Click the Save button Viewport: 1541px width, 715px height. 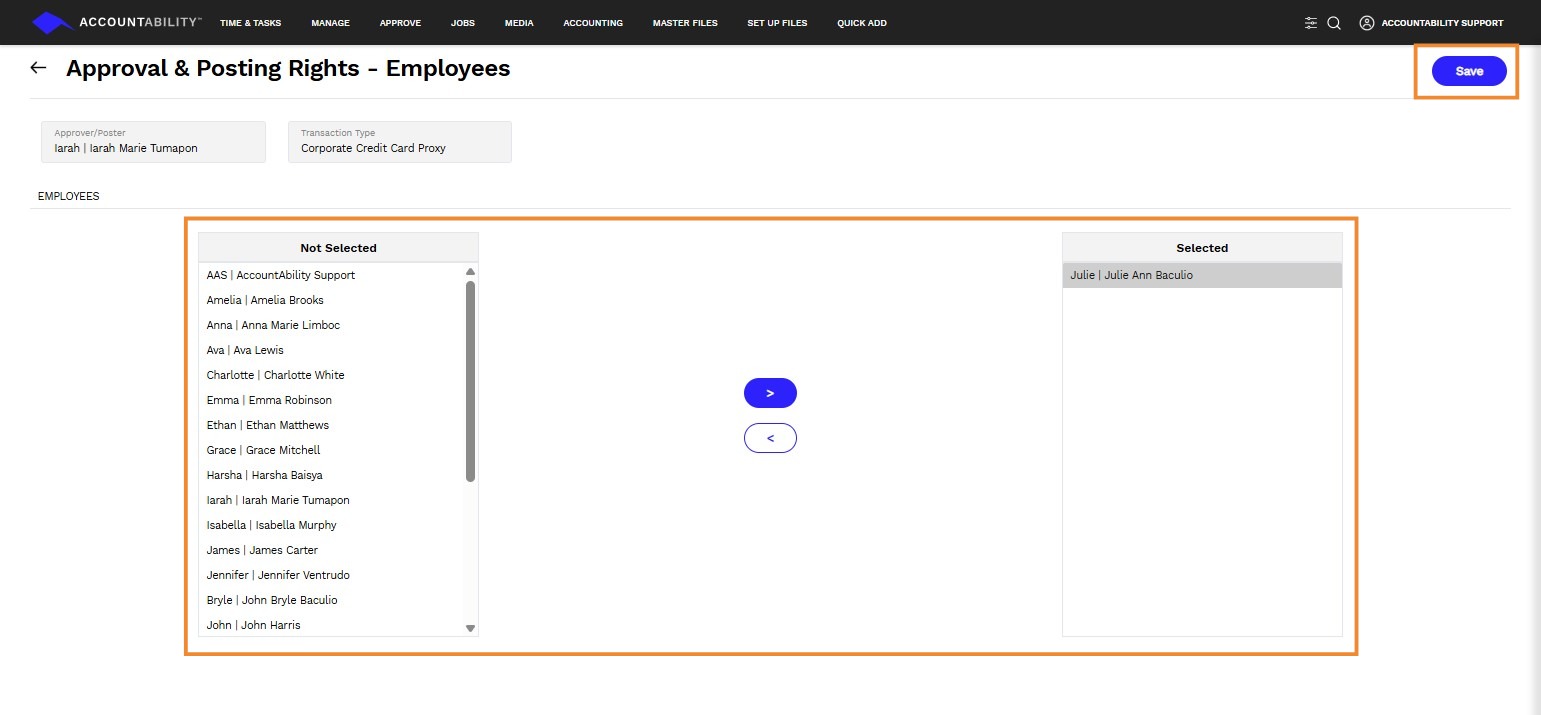[1469, 71]
